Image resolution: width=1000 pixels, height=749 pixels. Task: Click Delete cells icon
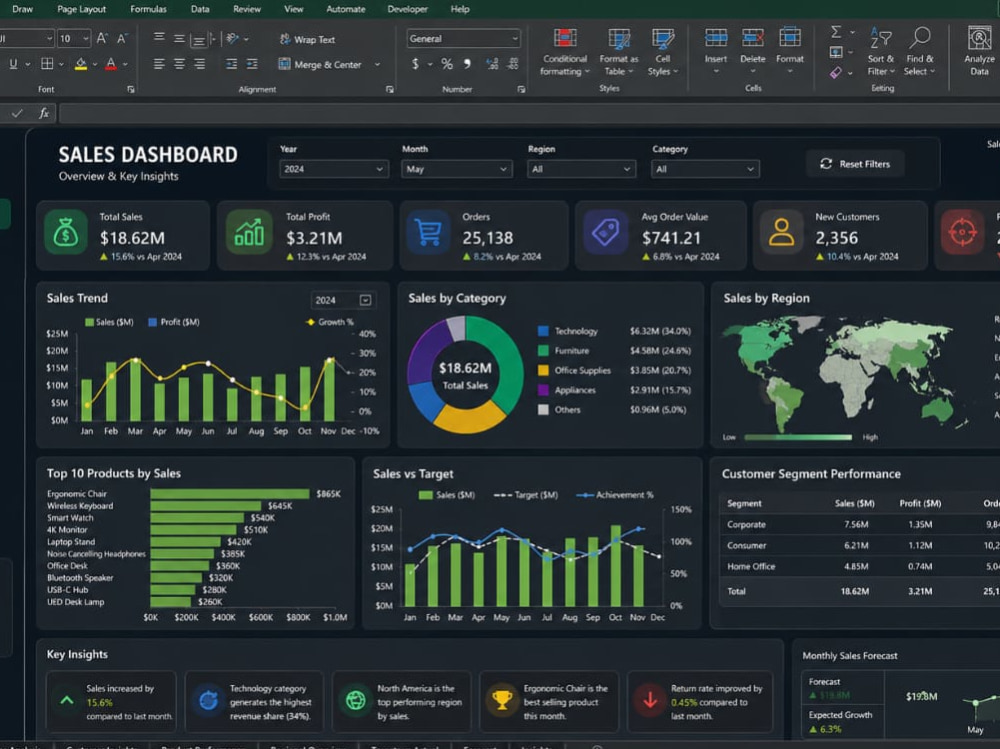753,39
